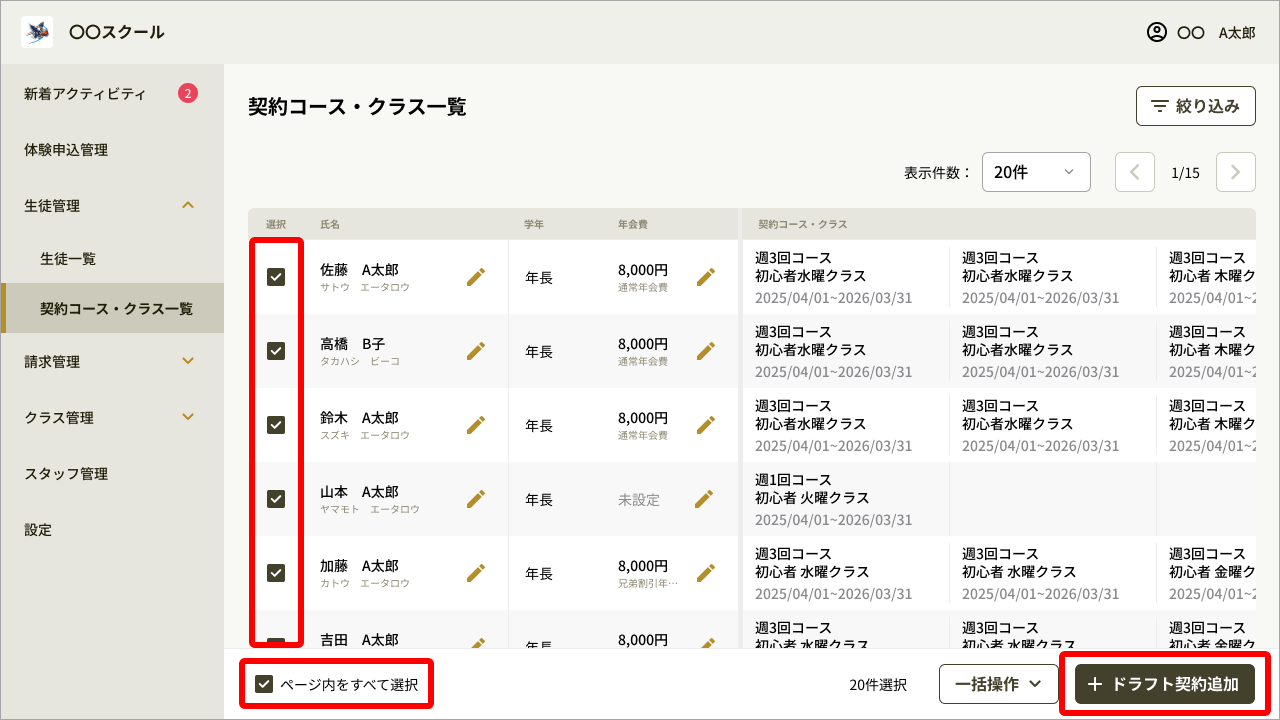This screenshot has width=1280, height=720.
Task: Click 加藤 A太郎's first 週3回コース contract cell
Action: [844, 573]
